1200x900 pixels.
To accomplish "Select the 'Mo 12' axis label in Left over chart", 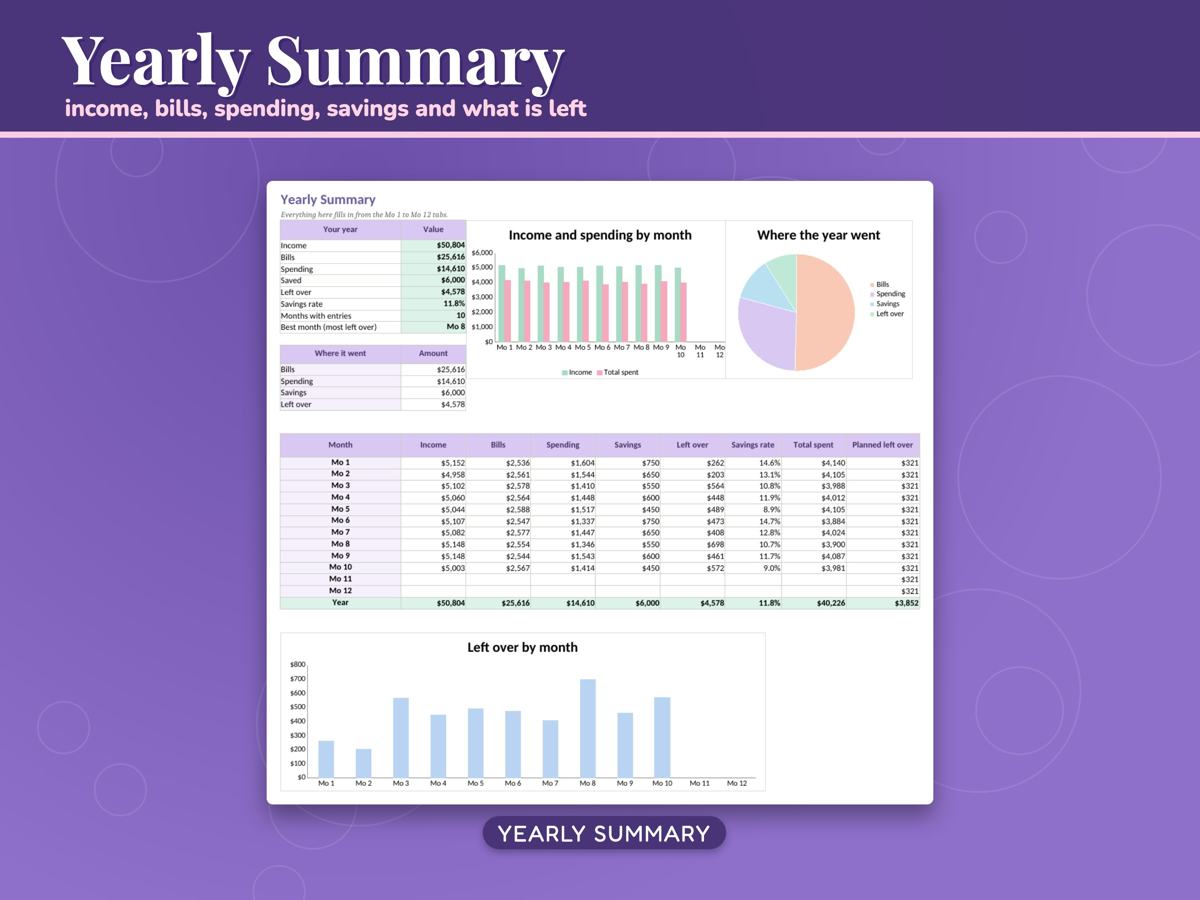I will point(736,783).
